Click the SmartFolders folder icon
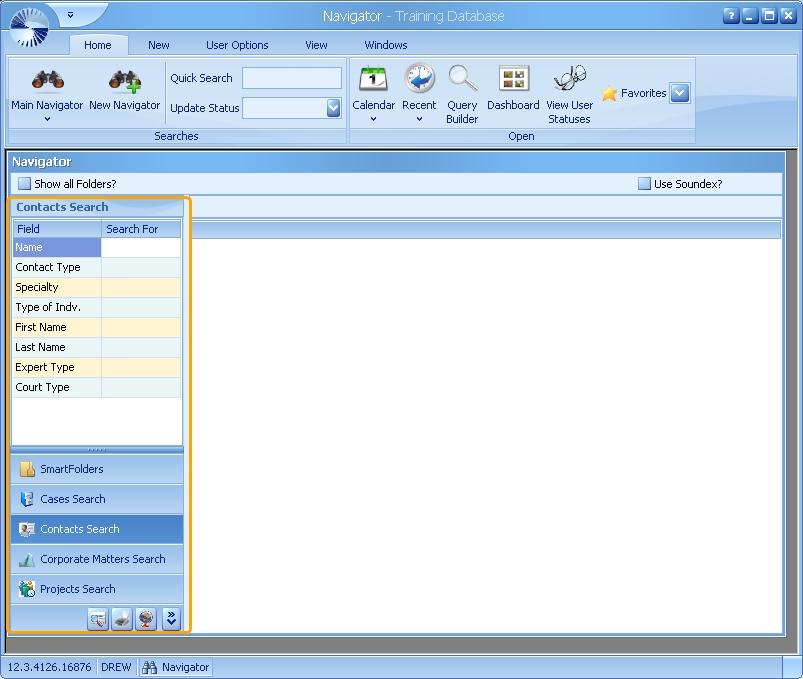This screenshot has height=679, width=803. pyautogui.click(x=27, y=469)
